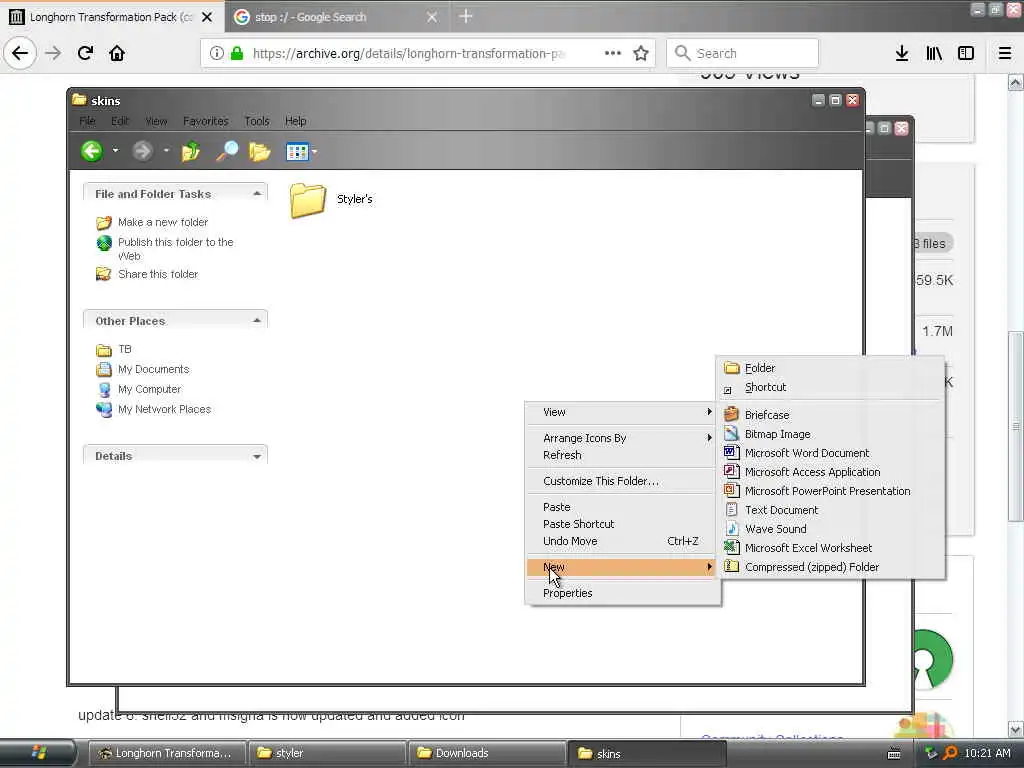Create a new Microsoft PowerPoint Presentation
Image resolution: width=1024 pixels, height=768 pixels.
point(831,491)
